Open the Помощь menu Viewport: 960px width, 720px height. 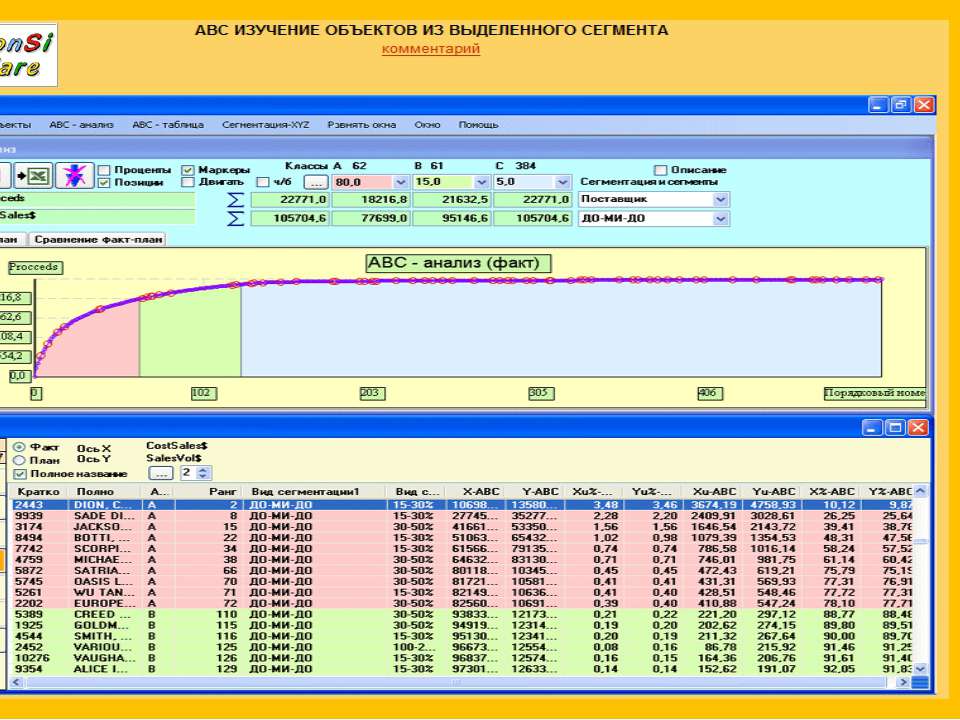pyautogui.click(x=479, y=125)
